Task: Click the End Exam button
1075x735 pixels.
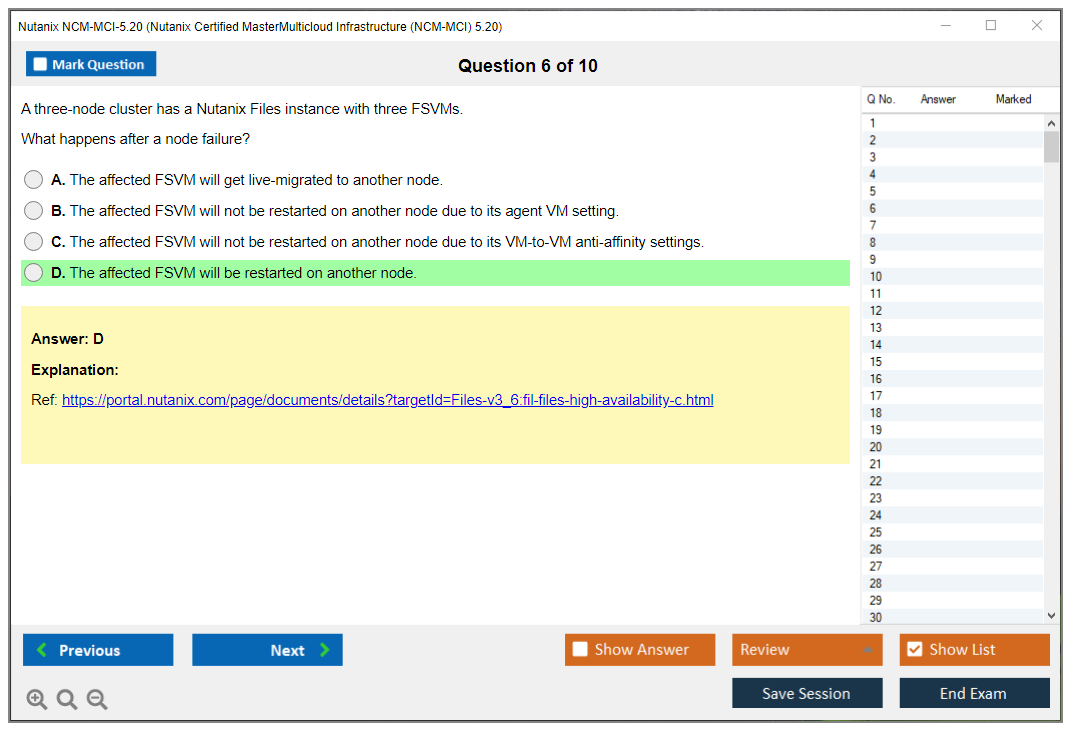Action: 974,693
